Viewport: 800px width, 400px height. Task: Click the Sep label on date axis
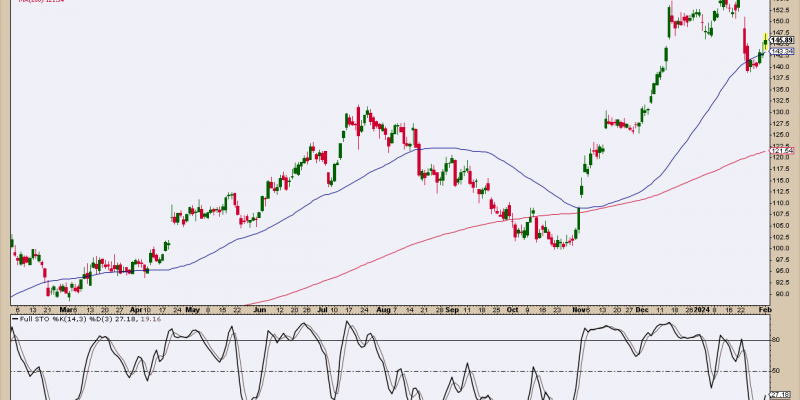(452, 310)
